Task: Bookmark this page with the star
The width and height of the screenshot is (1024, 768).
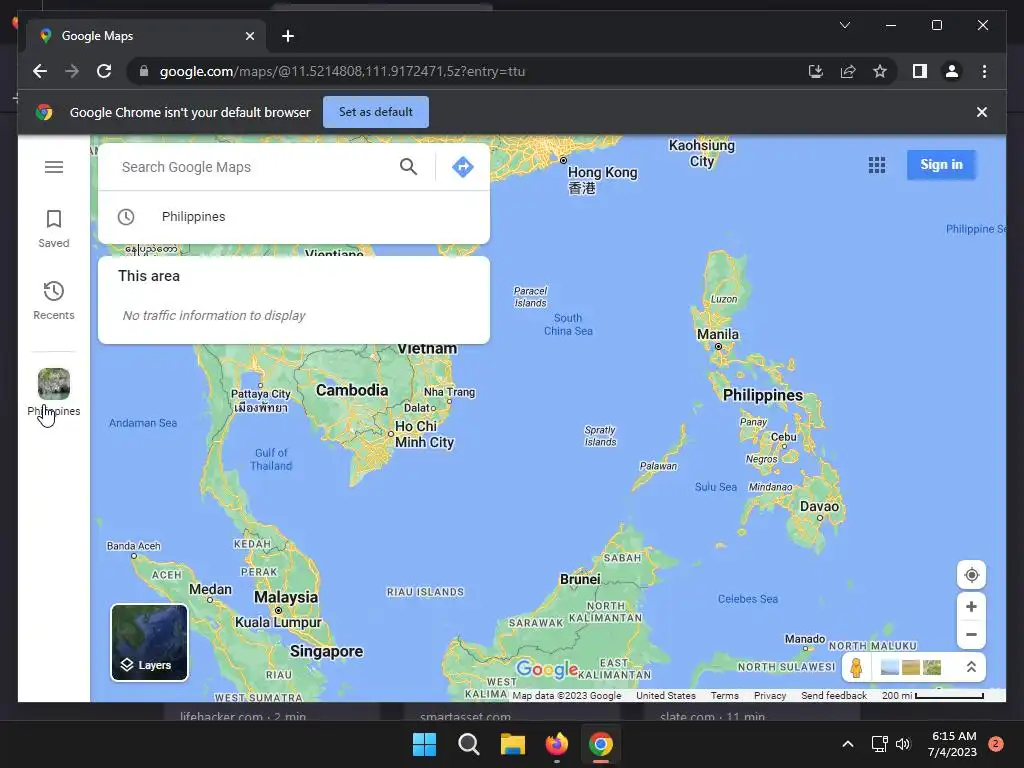Action: click(880, 71)
